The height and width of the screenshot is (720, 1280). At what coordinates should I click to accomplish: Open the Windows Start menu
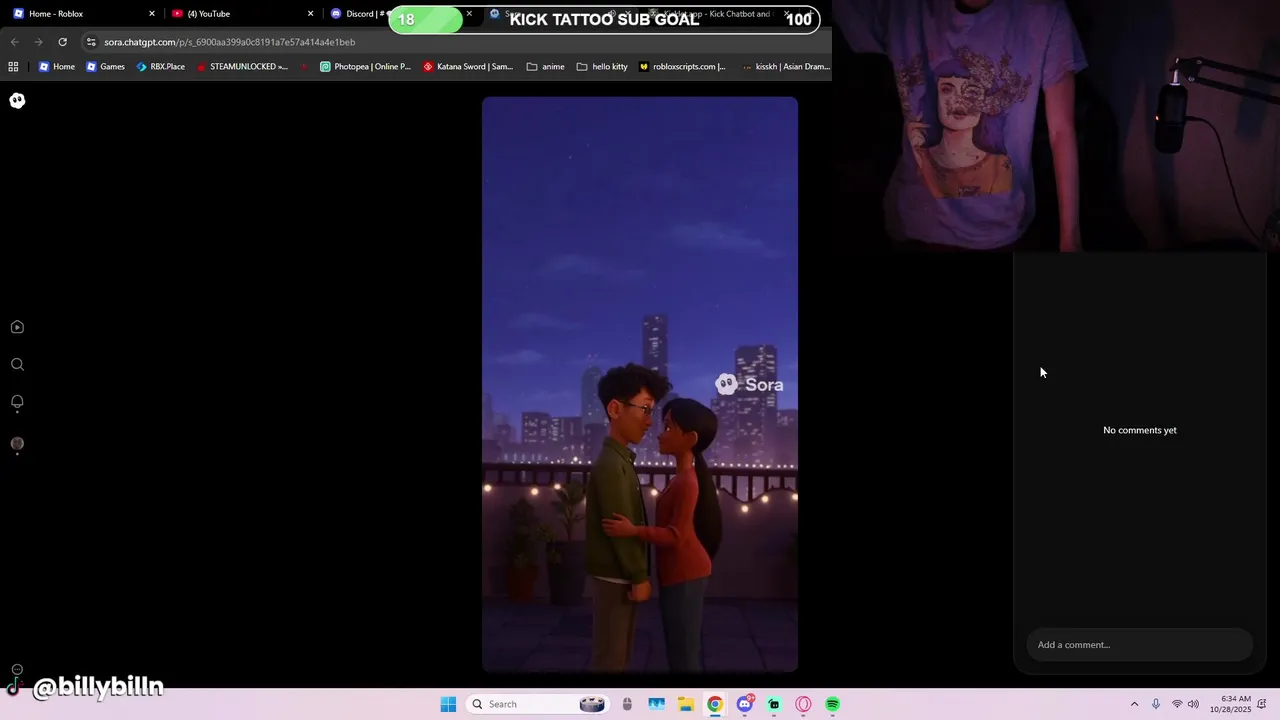point(448,704)
